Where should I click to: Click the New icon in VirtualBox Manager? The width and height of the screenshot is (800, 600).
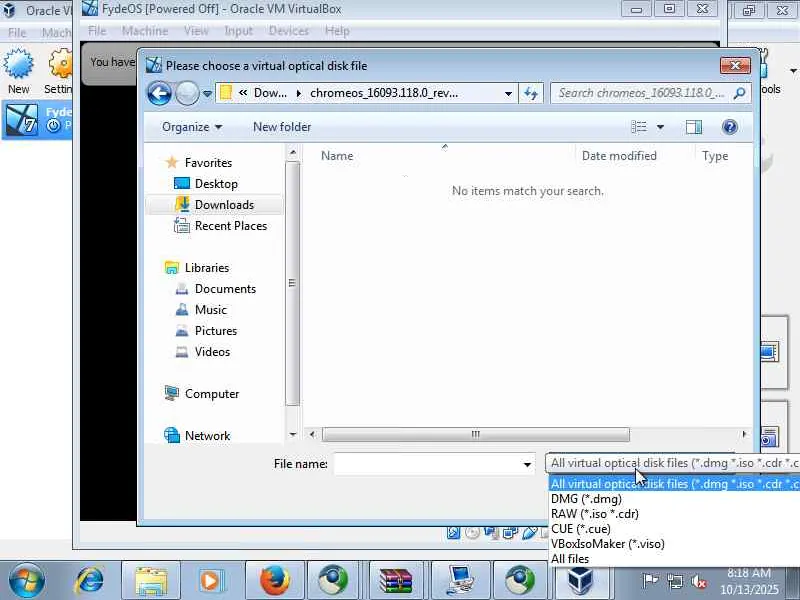tap(18, 71)
